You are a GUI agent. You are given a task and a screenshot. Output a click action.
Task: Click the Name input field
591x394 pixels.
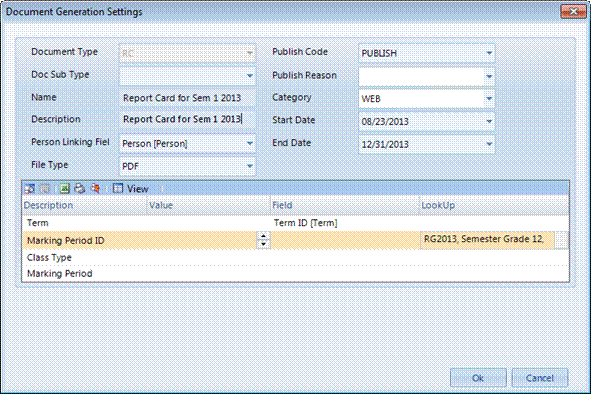pyautogui.click(x=187, y=98)
